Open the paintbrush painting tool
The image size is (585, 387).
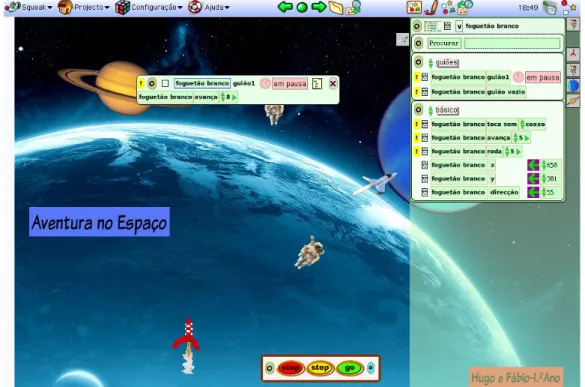[x=431, y=7]
